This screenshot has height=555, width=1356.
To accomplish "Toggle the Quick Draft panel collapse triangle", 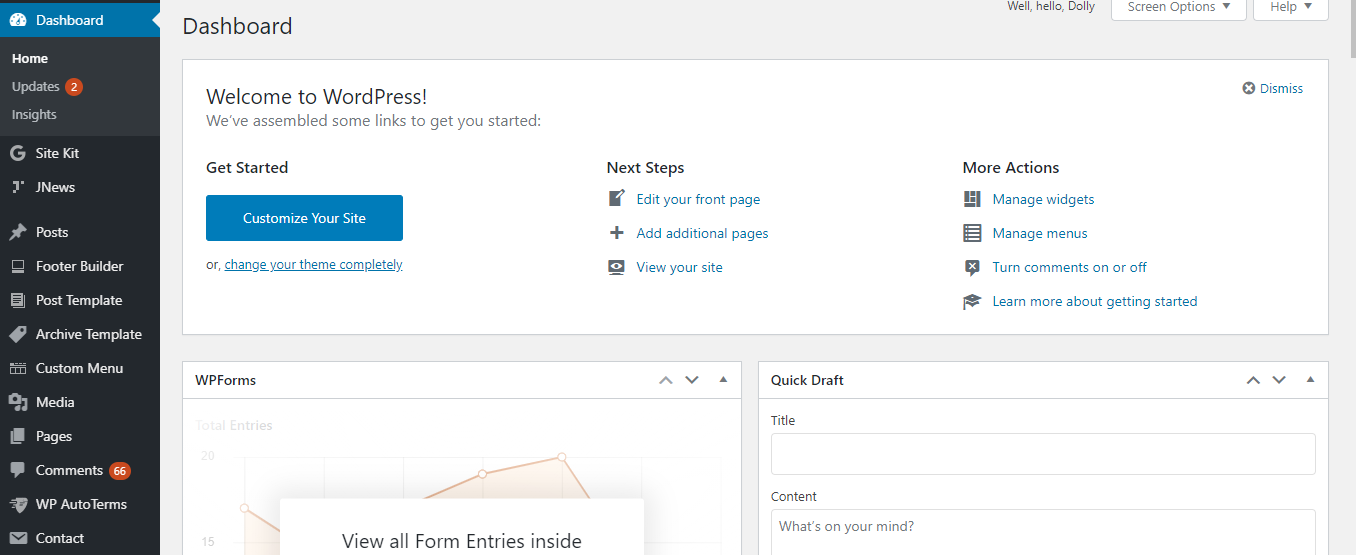I will (1310, 380).
